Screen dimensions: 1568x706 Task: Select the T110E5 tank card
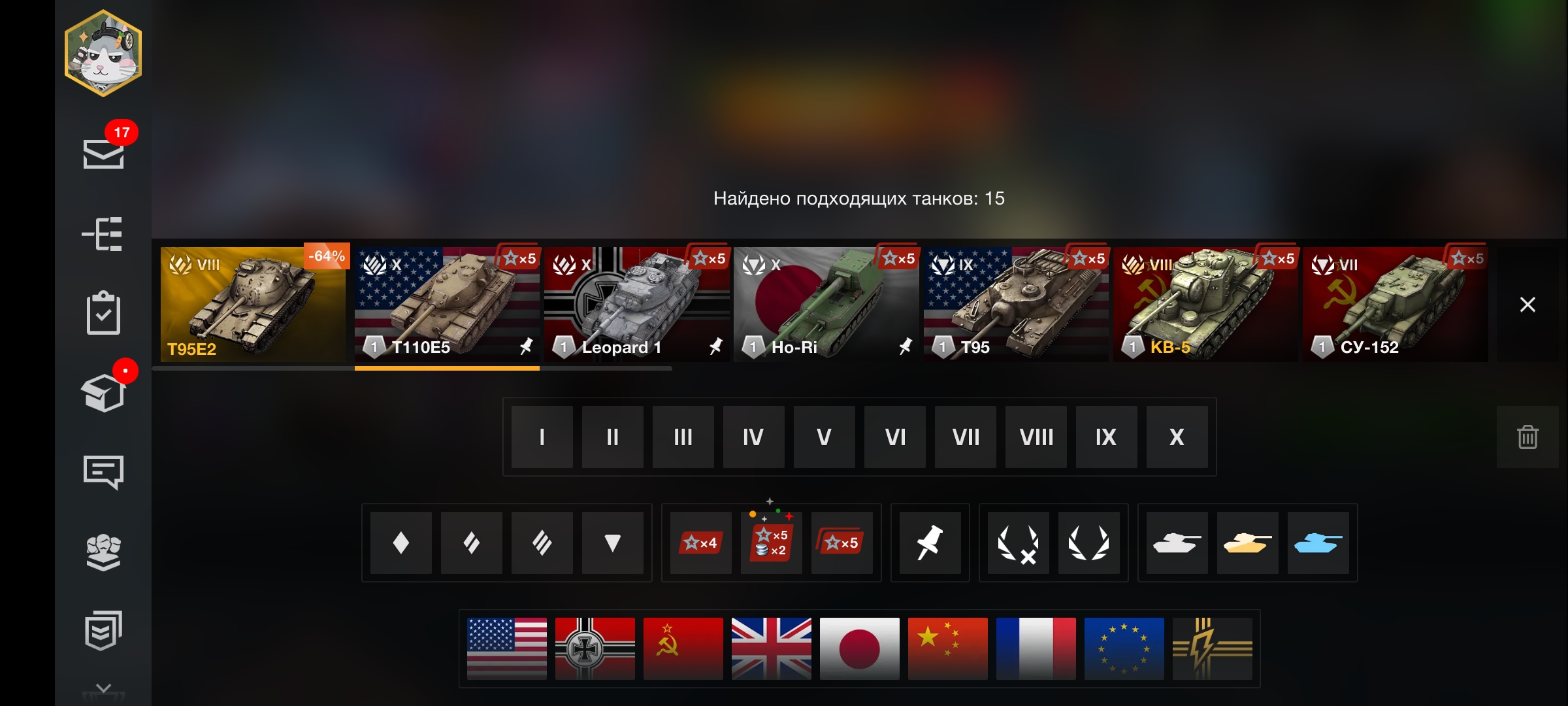coord(447,304)
